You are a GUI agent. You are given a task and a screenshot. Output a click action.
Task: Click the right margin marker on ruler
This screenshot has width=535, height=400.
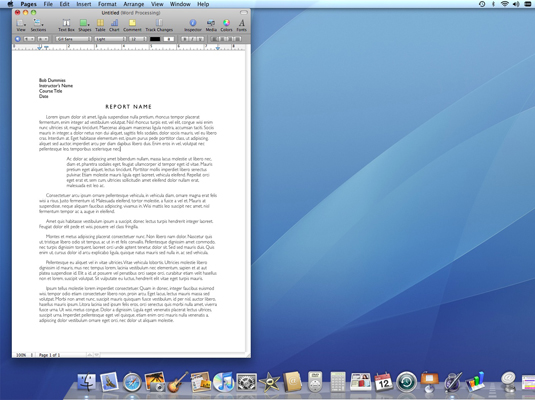click(x=218, y=48)
